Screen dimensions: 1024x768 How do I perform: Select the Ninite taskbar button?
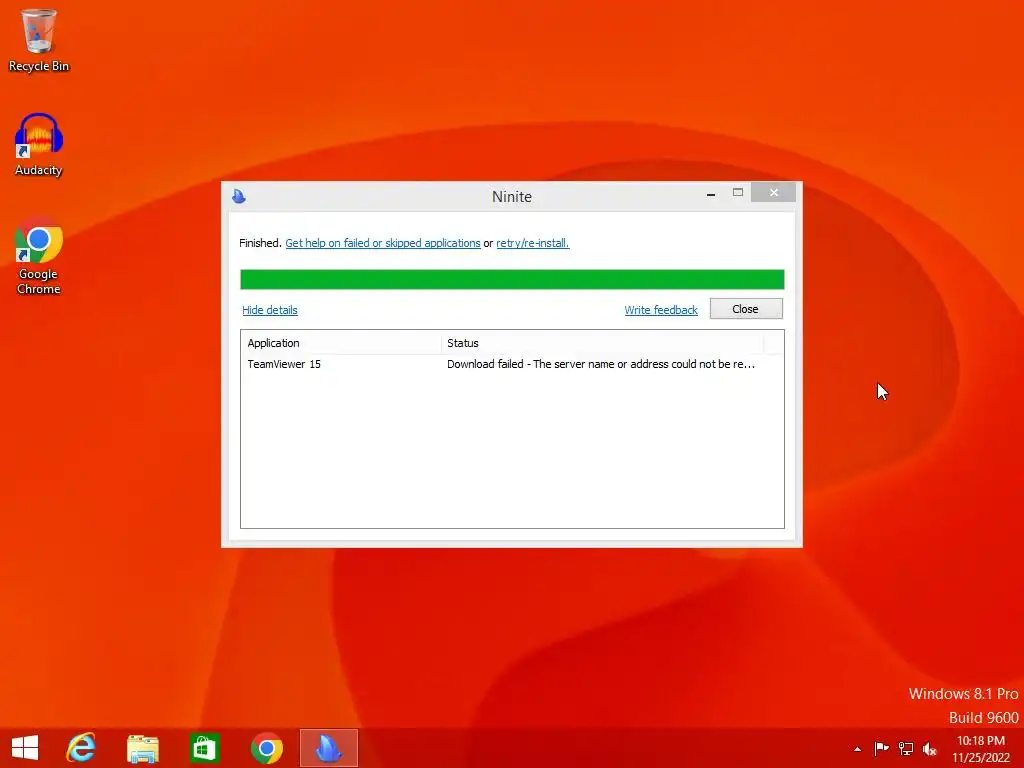point(328,748)
